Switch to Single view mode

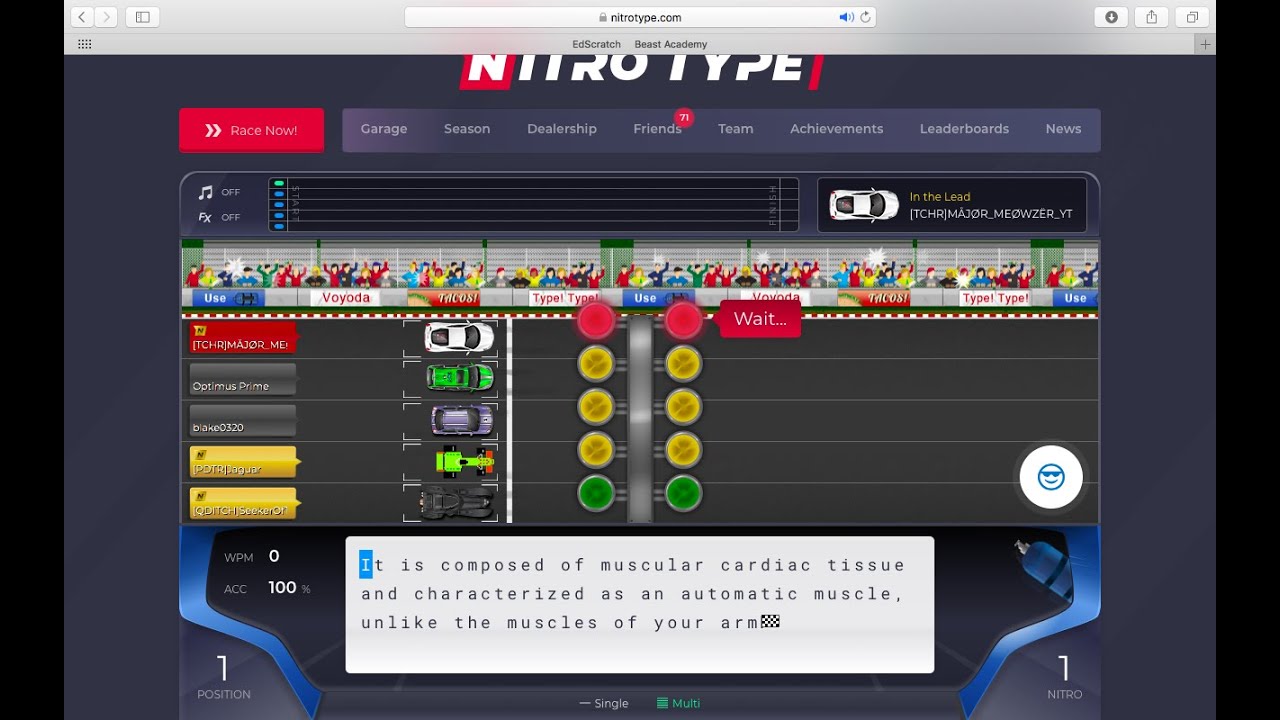tap(604, 703)
